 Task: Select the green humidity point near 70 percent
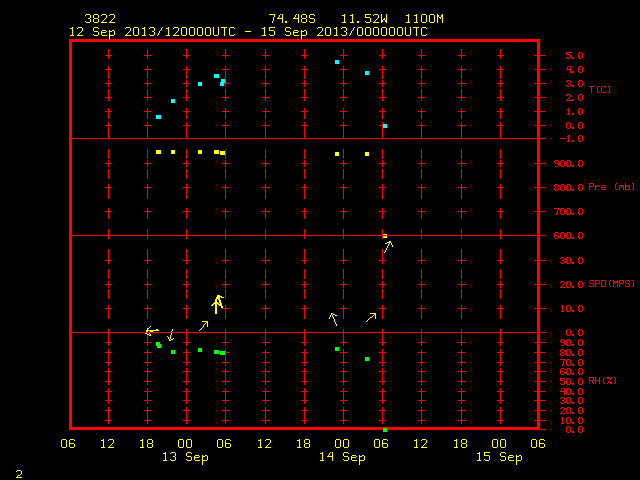click(367, 359)
